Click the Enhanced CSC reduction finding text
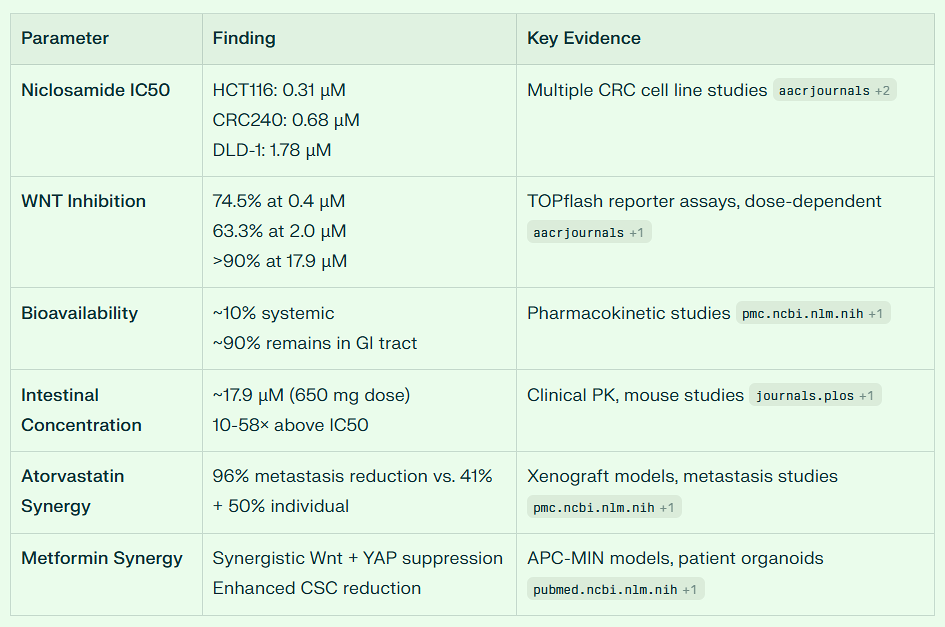Screen dimensions: 945x627 click(316, 588)
